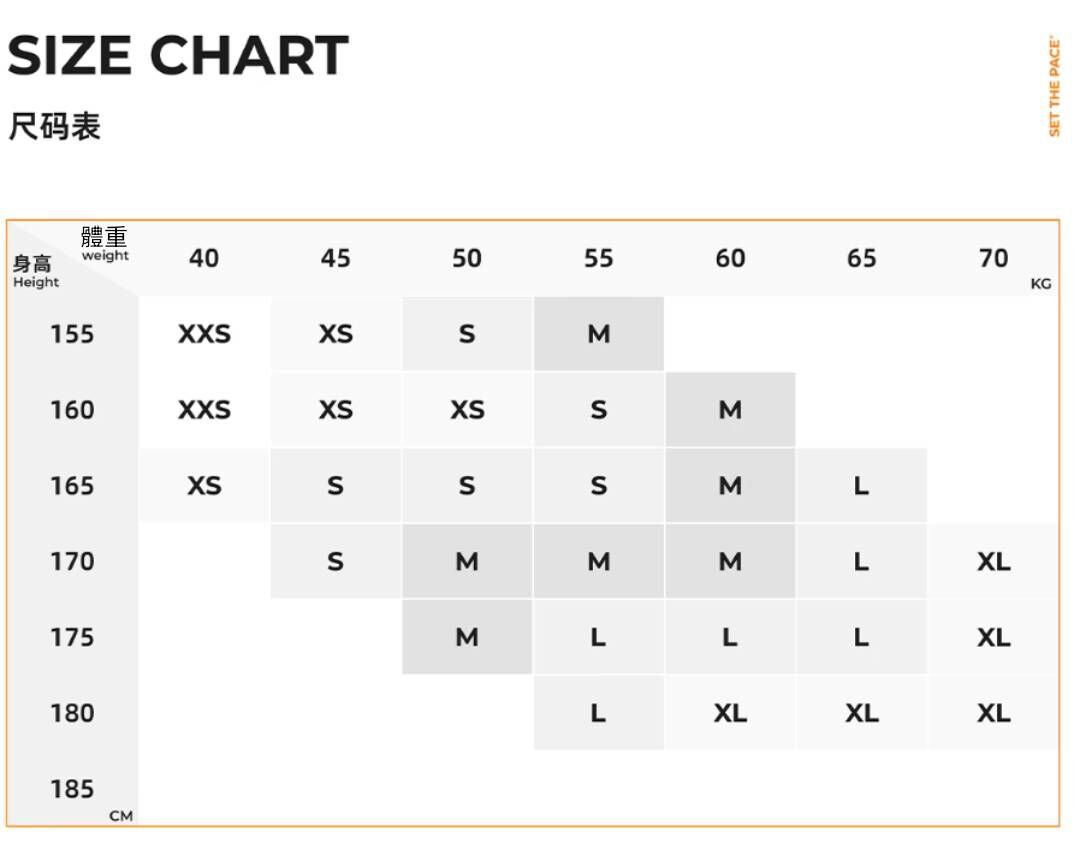Select the 體重 weight header label
This screenshot has width=1080, height=844.
[x=105, y=244]
